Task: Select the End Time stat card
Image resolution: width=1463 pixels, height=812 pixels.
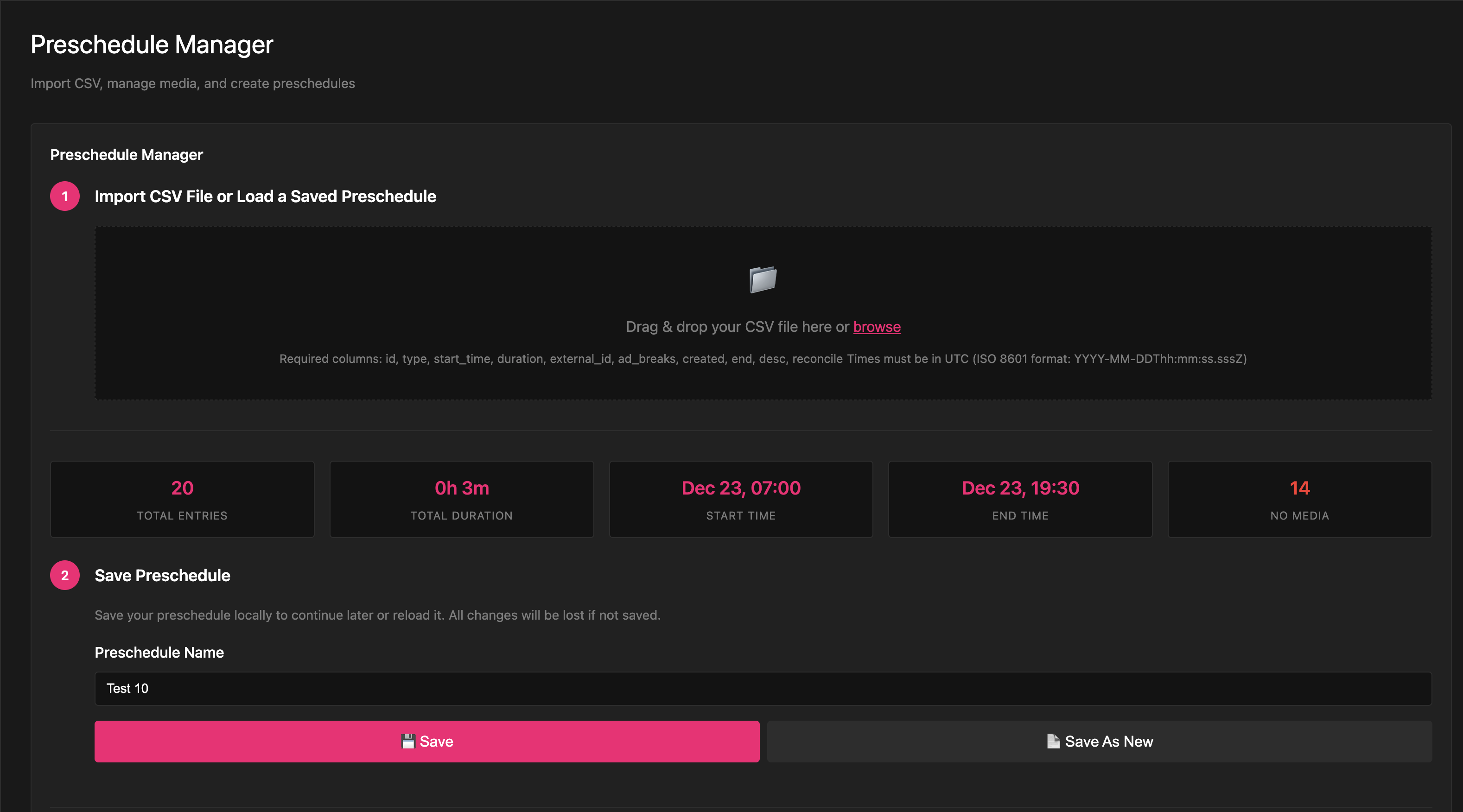Action: pos(1020,499)
